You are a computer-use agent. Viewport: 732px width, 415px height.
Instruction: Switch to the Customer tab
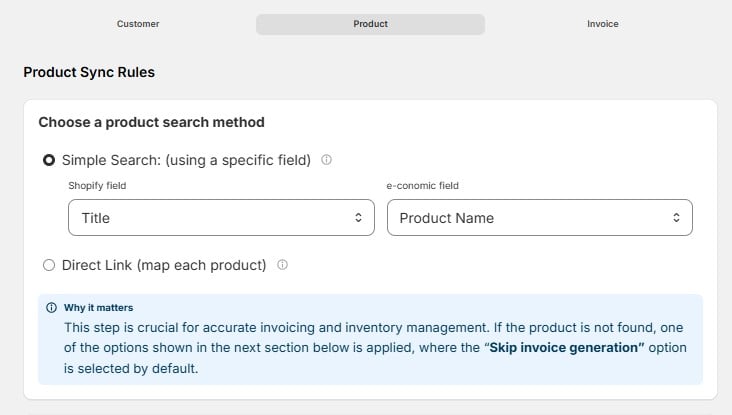[138, 24]
